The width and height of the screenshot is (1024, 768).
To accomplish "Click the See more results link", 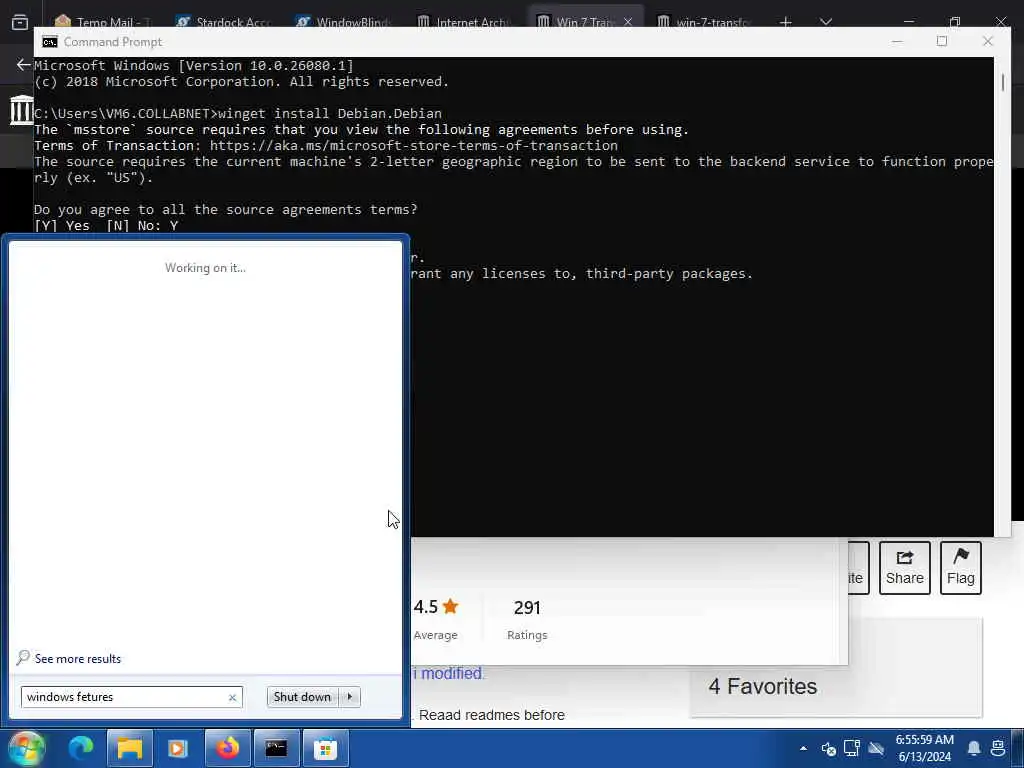I will click(x=78, y=658).
